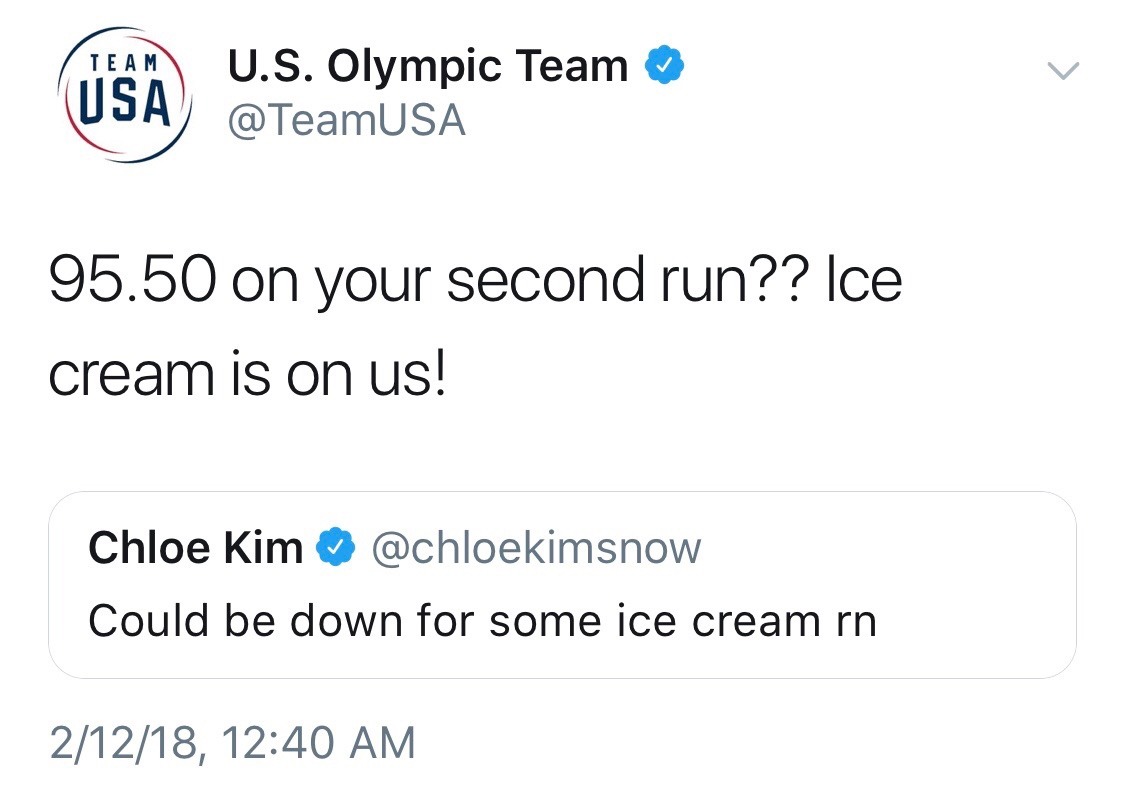Expand the tweet options chevron
Viewport: 1121px width, 791px height.
click(x=1062, y=70)
